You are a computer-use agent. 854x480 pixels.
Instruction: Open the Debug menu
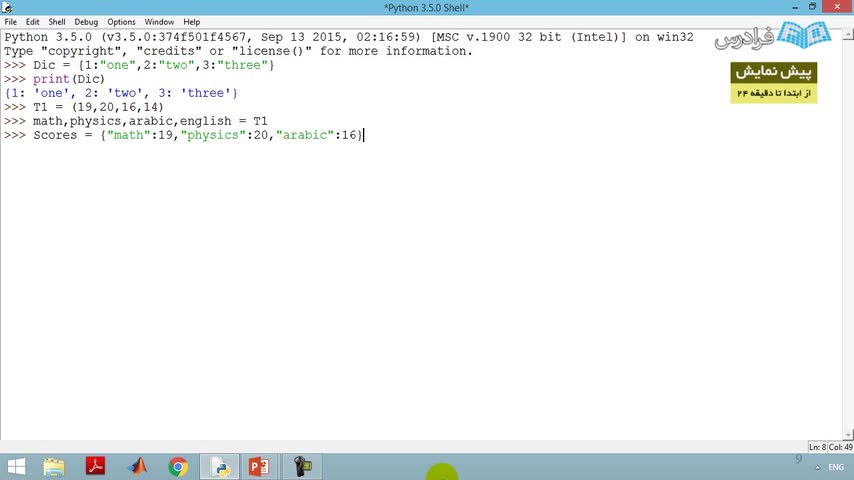click(x=86, y=22)
